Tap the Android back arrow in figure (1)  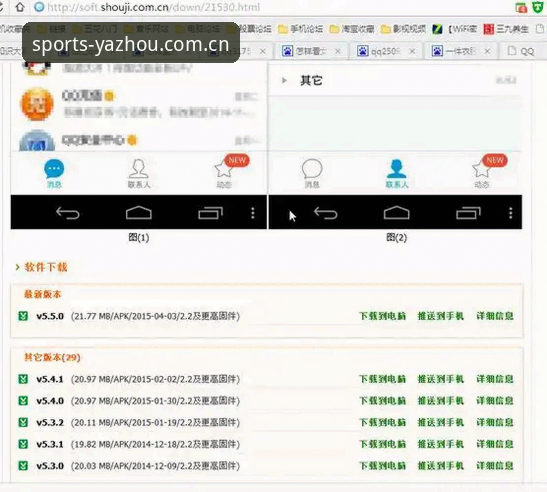pos(68,213)
